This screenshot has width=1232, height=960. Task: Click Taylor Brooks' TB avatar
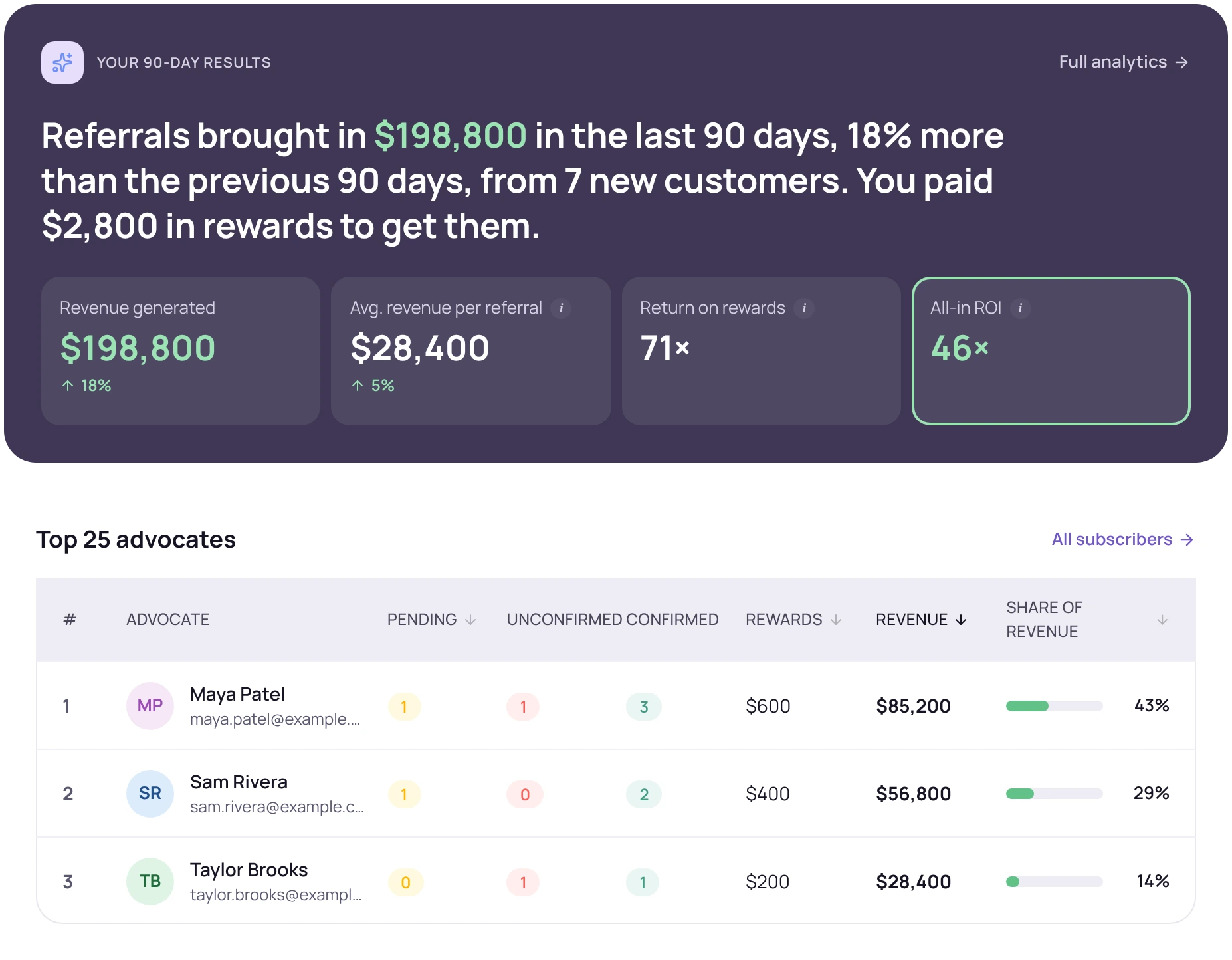(x=150, y=882)
